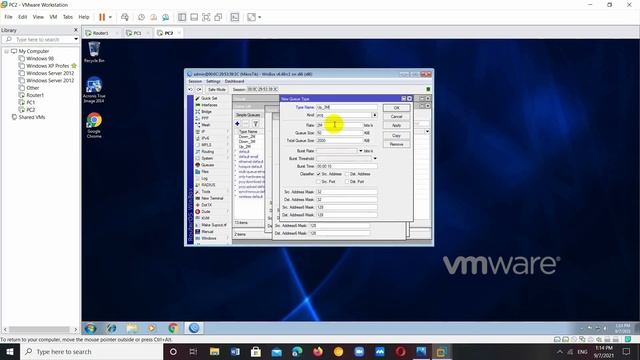640x360 pixels.
Task: Toggle the Src. Port classifier checkbox
Action: pos(318,182)
